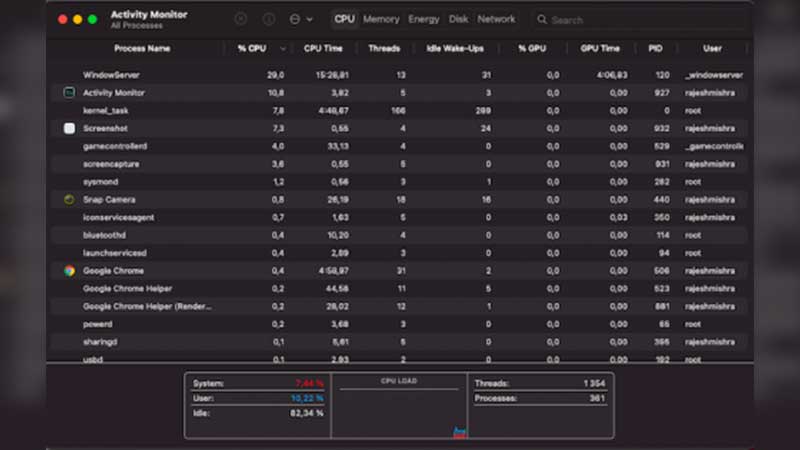Sort by the CPU Time column header
The width and height of the screenshot is (800, 450).
point(323,48)
